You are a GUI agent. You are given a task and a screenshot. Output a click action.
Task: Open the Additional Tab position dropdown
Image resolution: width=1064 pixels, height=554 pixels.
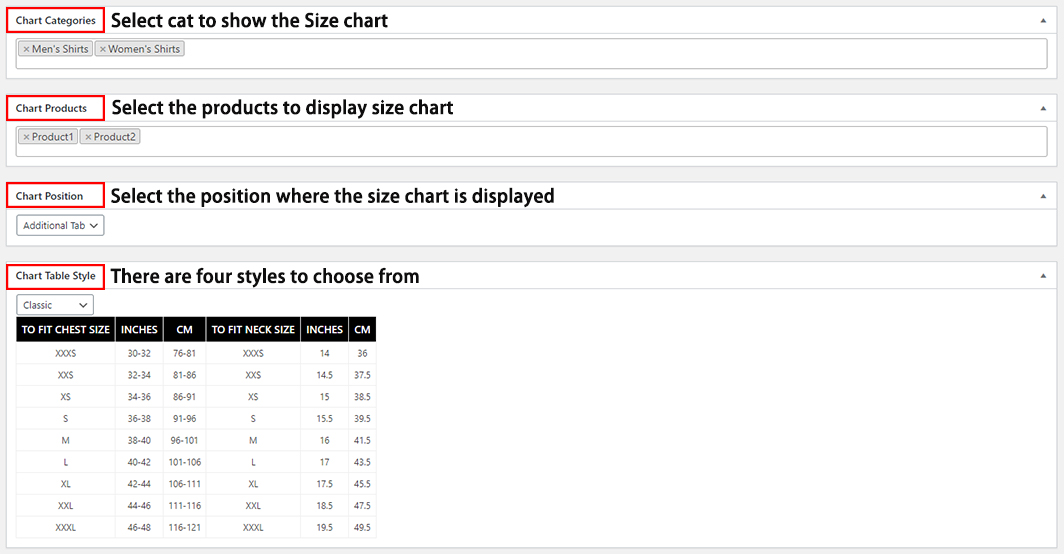point(60,226)
